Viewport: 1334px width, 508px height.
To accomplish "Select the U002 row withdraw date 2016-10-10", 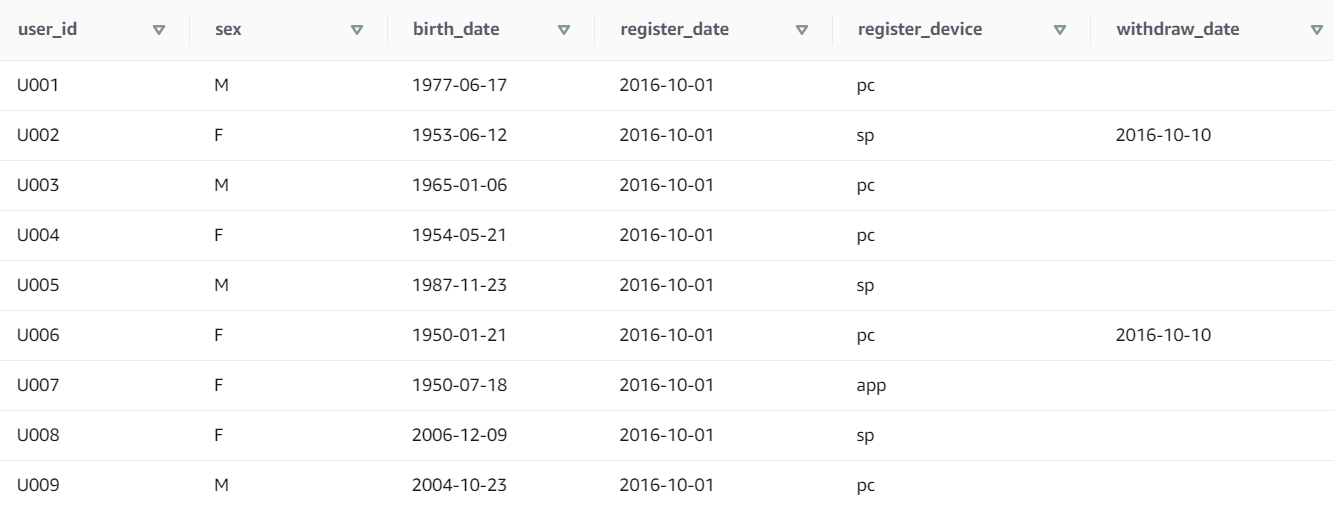I will pyautogui.click(x=1163, y=135).
